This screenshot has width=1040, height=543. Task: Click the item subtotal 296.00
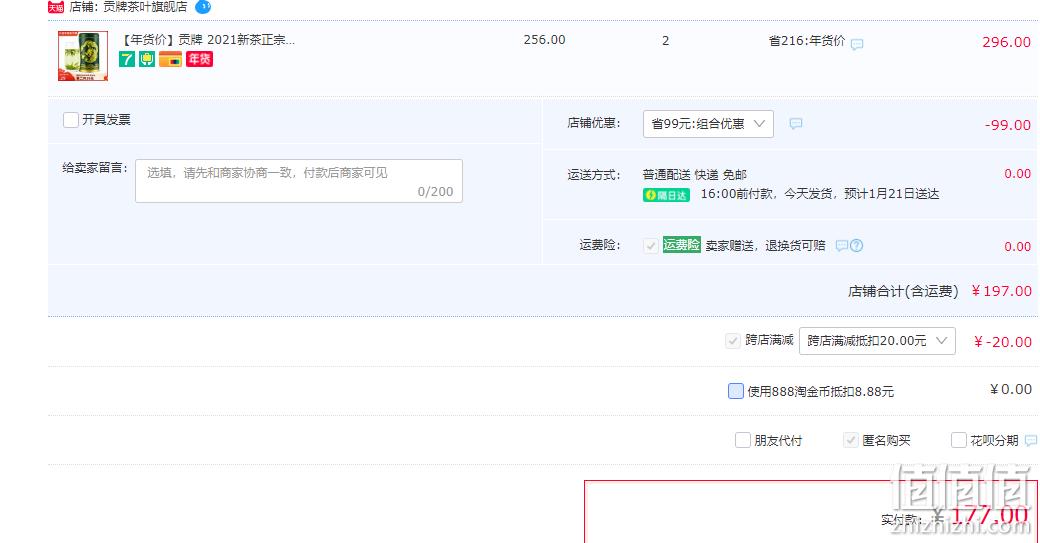coord(1006,42)
